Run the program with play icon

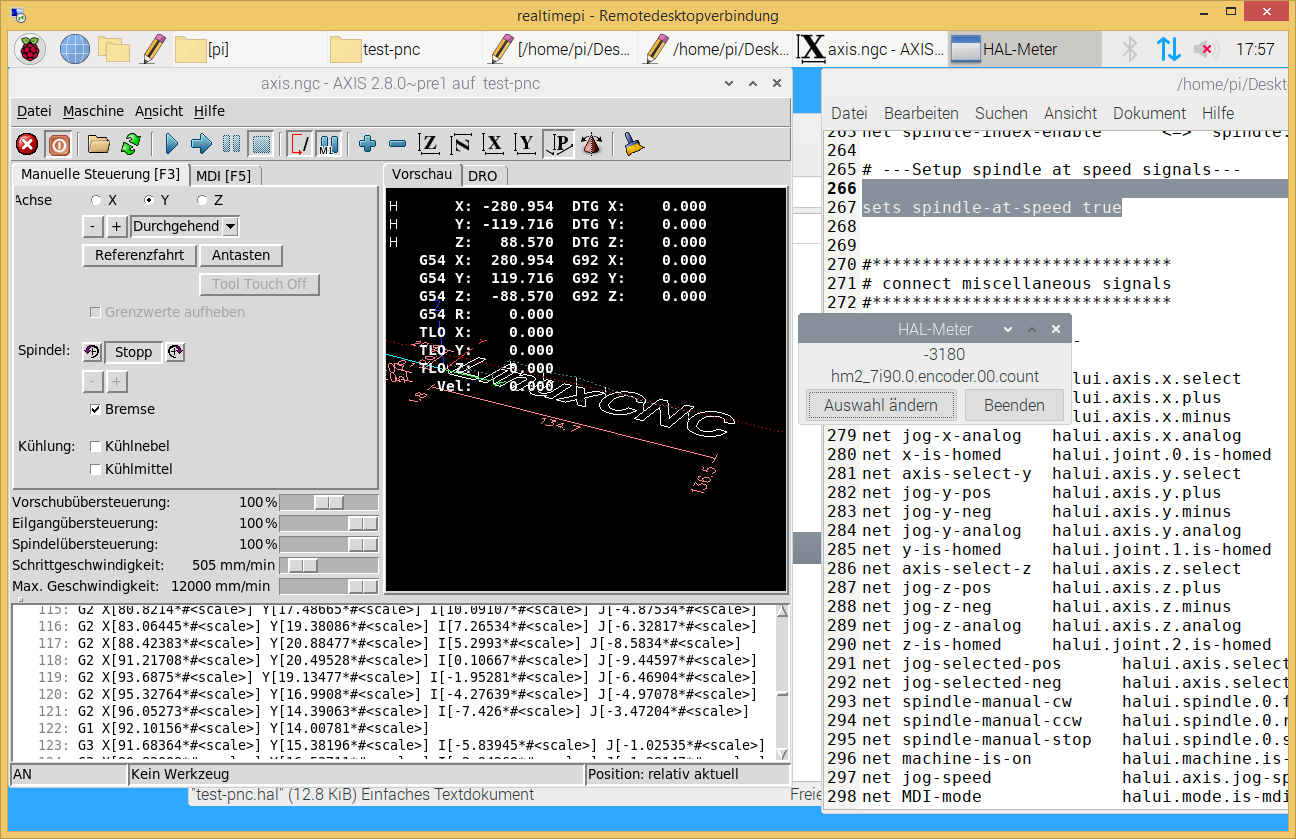click(x=171, y=144)
